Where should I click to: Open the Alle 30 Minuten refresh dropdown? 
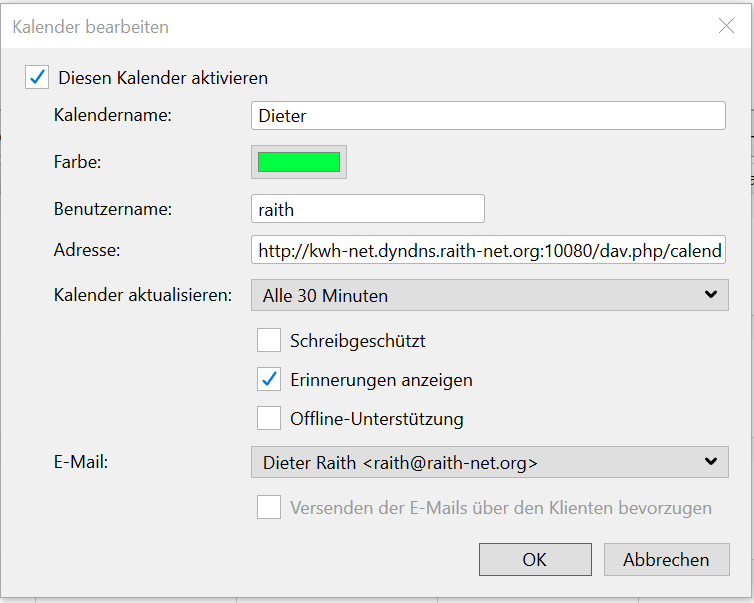[x=489, y=295]
